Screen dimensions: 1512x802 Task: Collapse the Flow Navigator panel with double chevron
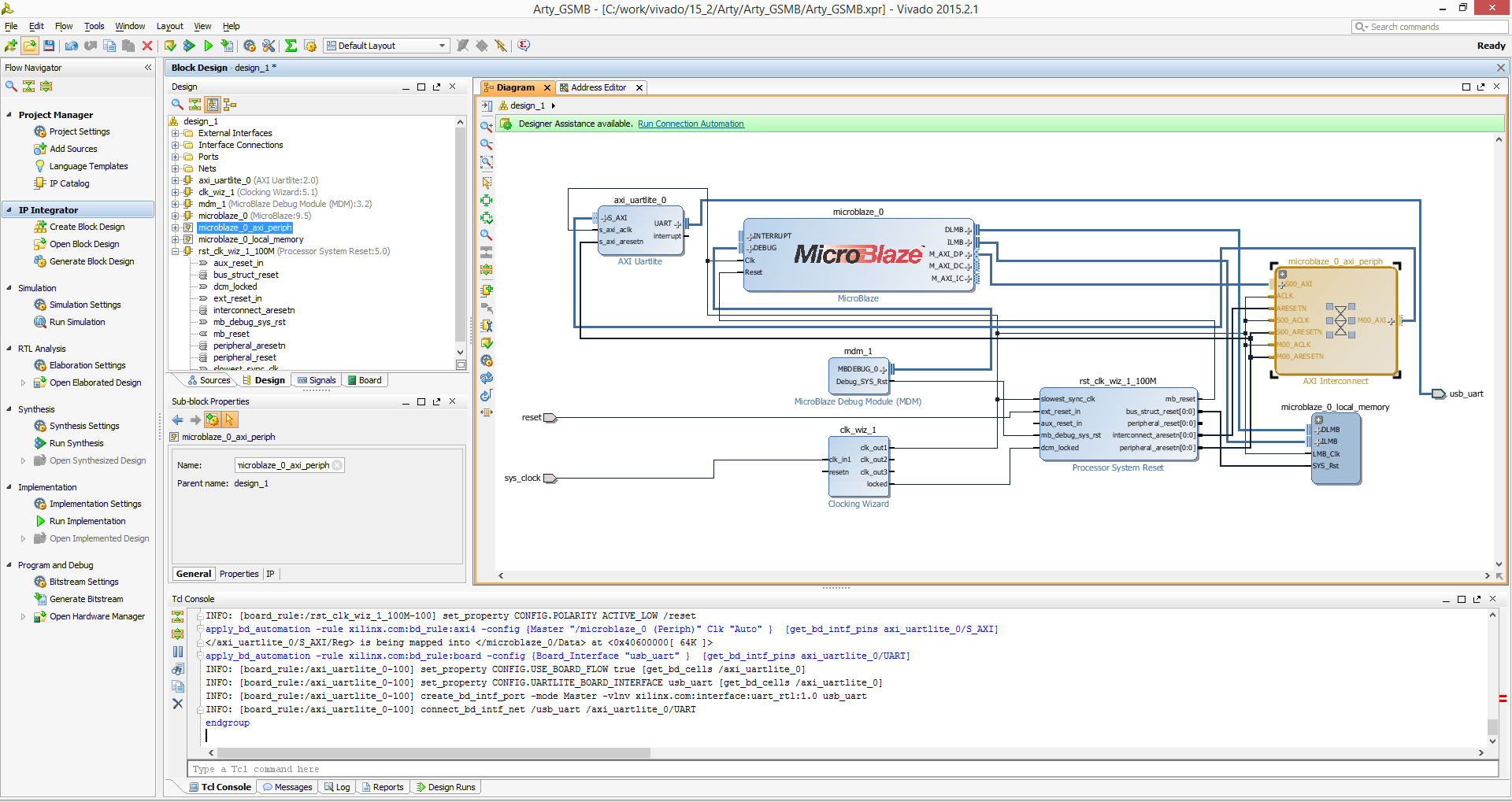[x=148, y=68]
